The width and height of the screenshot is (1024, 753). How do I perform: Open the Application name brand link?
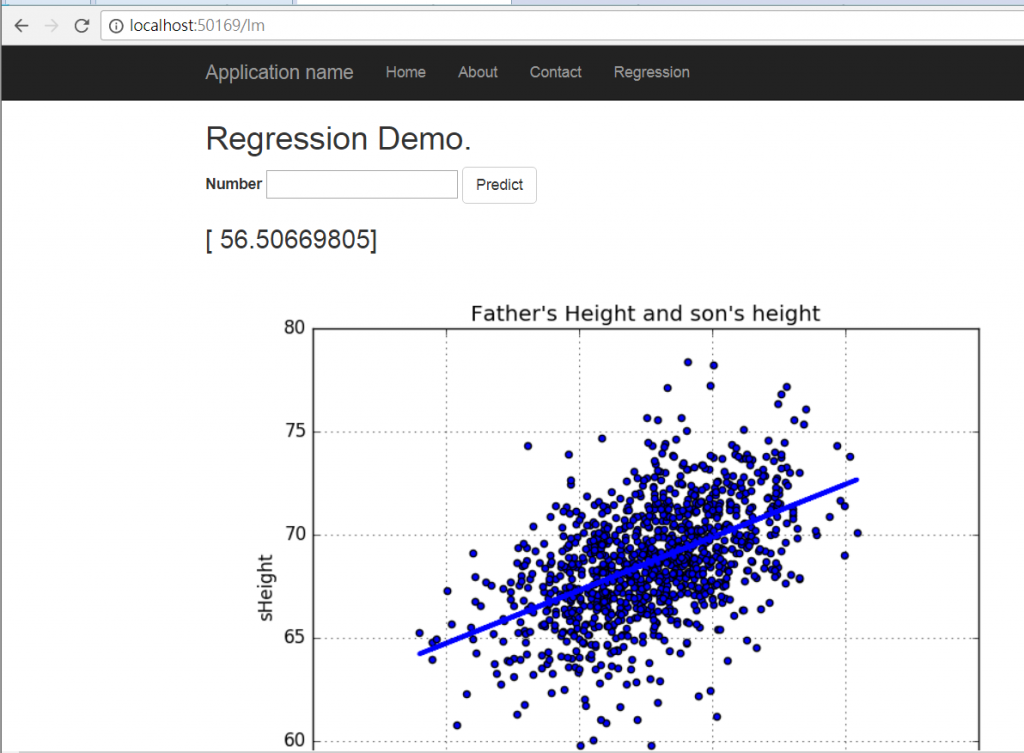pos(280,72)
